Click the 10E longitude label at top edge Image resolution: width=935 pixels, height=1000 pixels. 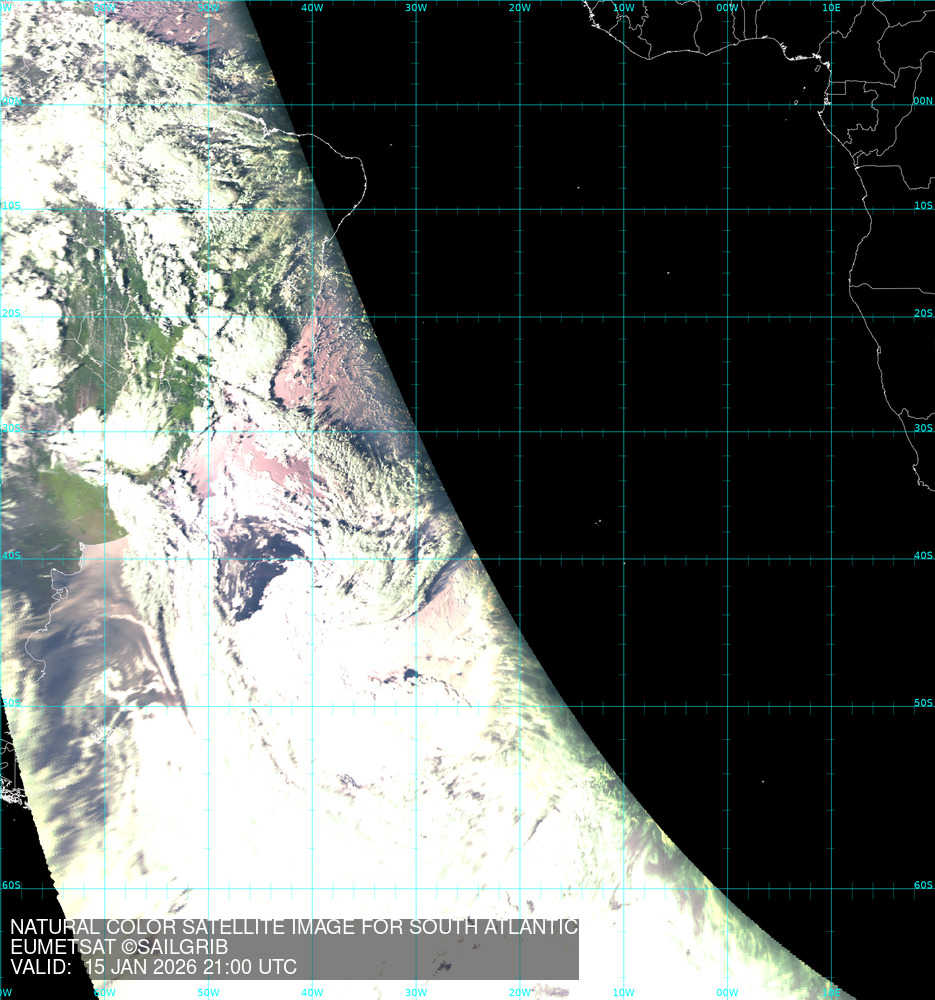tap(830, 8)
